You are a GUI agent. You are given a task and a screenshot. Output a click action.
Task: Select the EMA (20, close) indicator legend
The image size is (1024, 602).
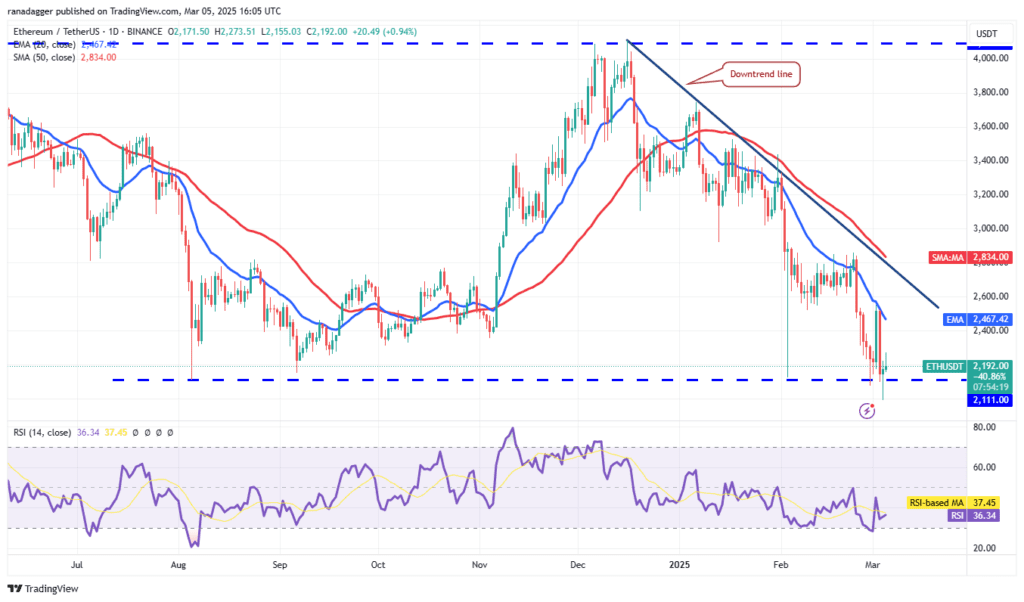44,44
